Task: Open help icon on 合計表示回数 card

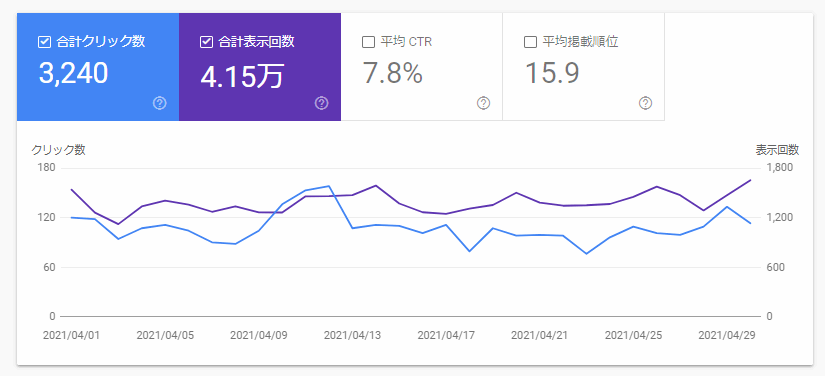Action: click(321, 103)
